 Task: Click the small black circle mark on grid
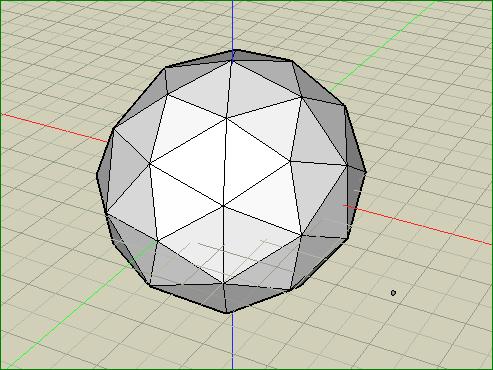(393, 293)
